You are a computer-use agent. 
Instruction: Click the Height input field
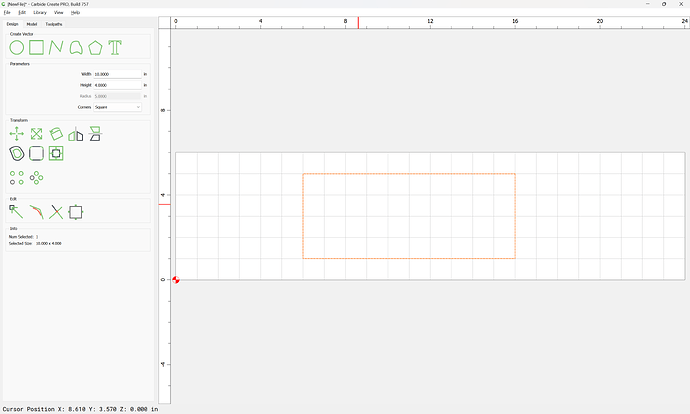[x=117, y=85]
